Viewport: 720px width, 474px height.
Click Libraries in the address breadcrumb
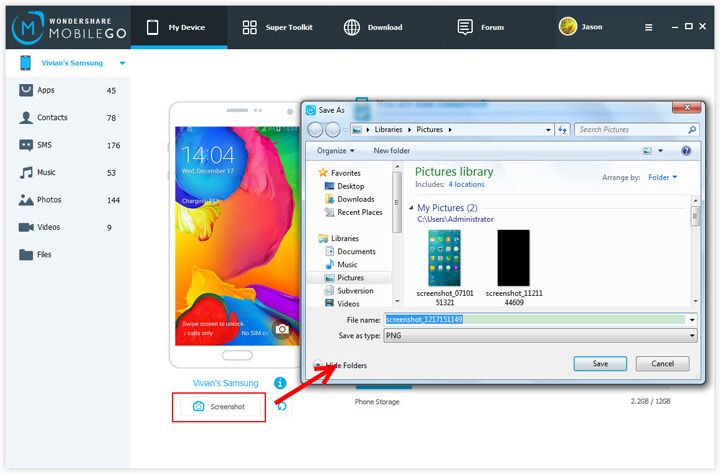click(388, 130)
